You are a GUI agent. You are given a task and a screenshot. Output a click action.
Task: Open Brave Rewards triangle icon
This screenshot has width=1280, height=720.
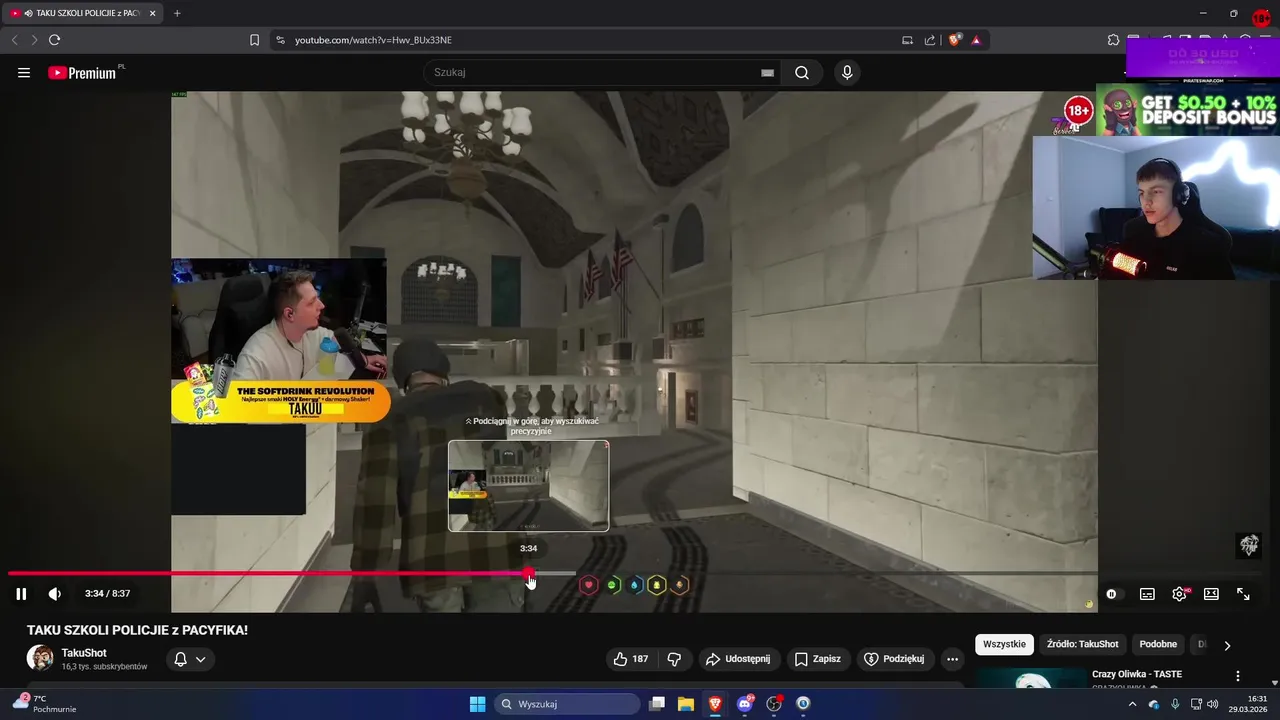pyautogui.click(x=976, y=40)
